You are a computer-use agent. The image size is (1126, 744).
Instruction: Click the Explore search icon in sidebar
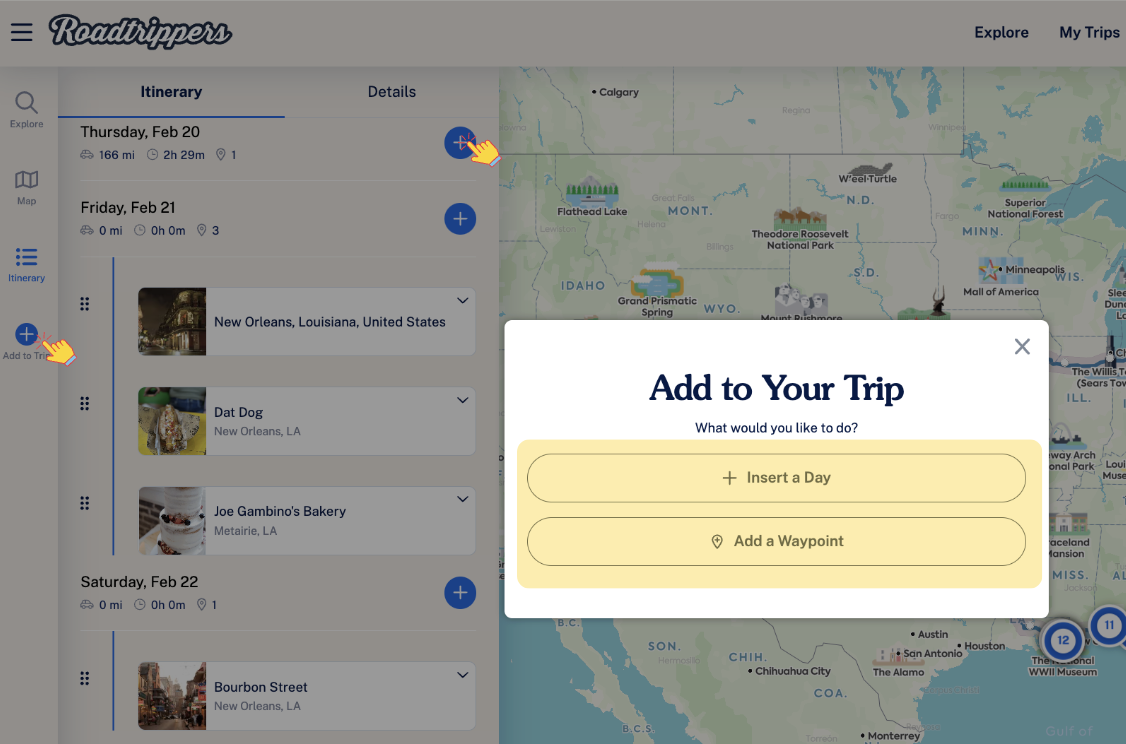(x=27, y=103)
